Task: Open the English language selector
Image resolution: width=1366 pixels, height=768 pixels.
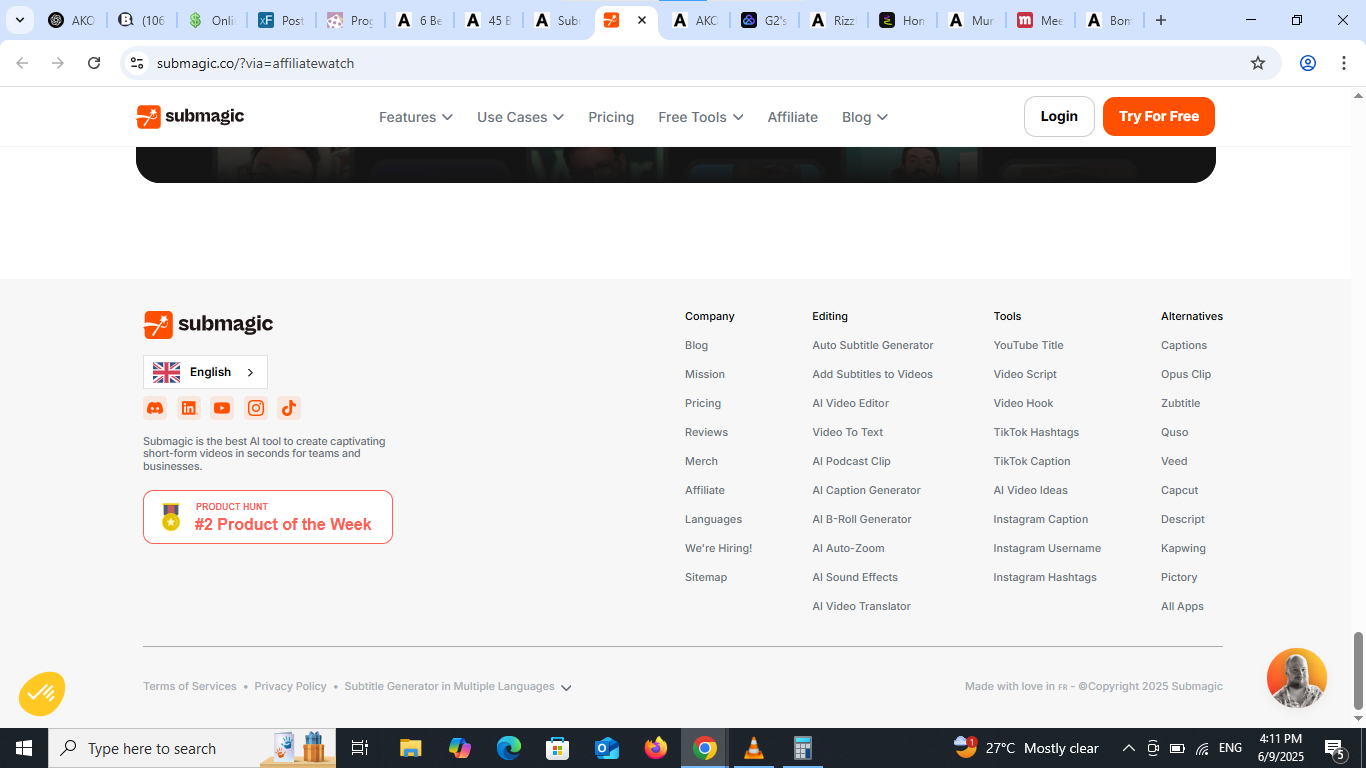Action: pyautogui.click(x=205, y=372)
